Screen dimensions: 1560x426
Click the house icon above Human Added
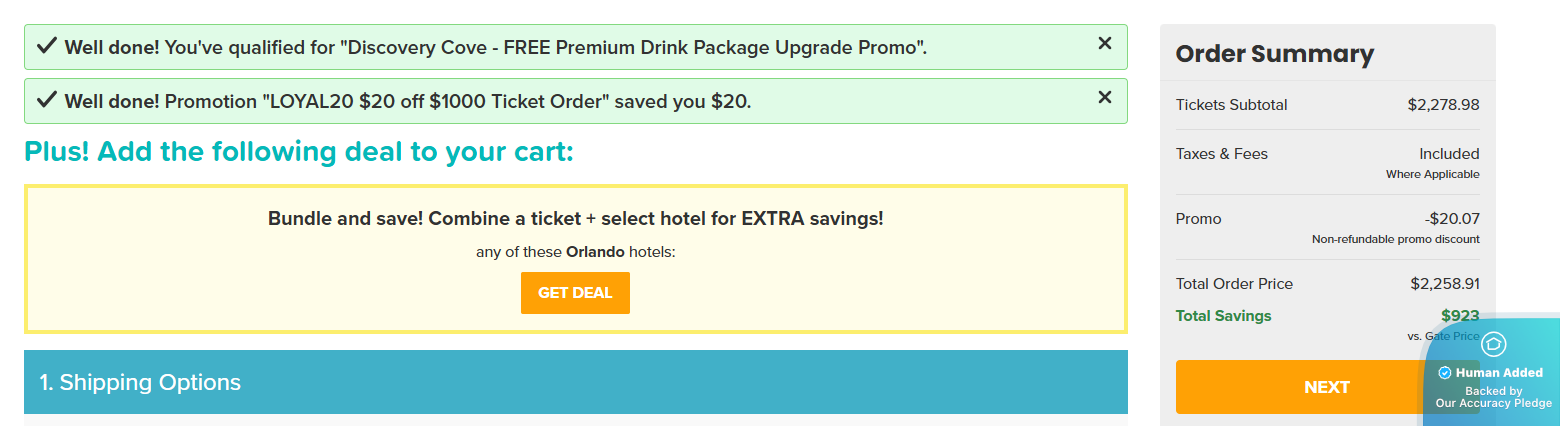pyautogui.click(x=1493, y=344)
